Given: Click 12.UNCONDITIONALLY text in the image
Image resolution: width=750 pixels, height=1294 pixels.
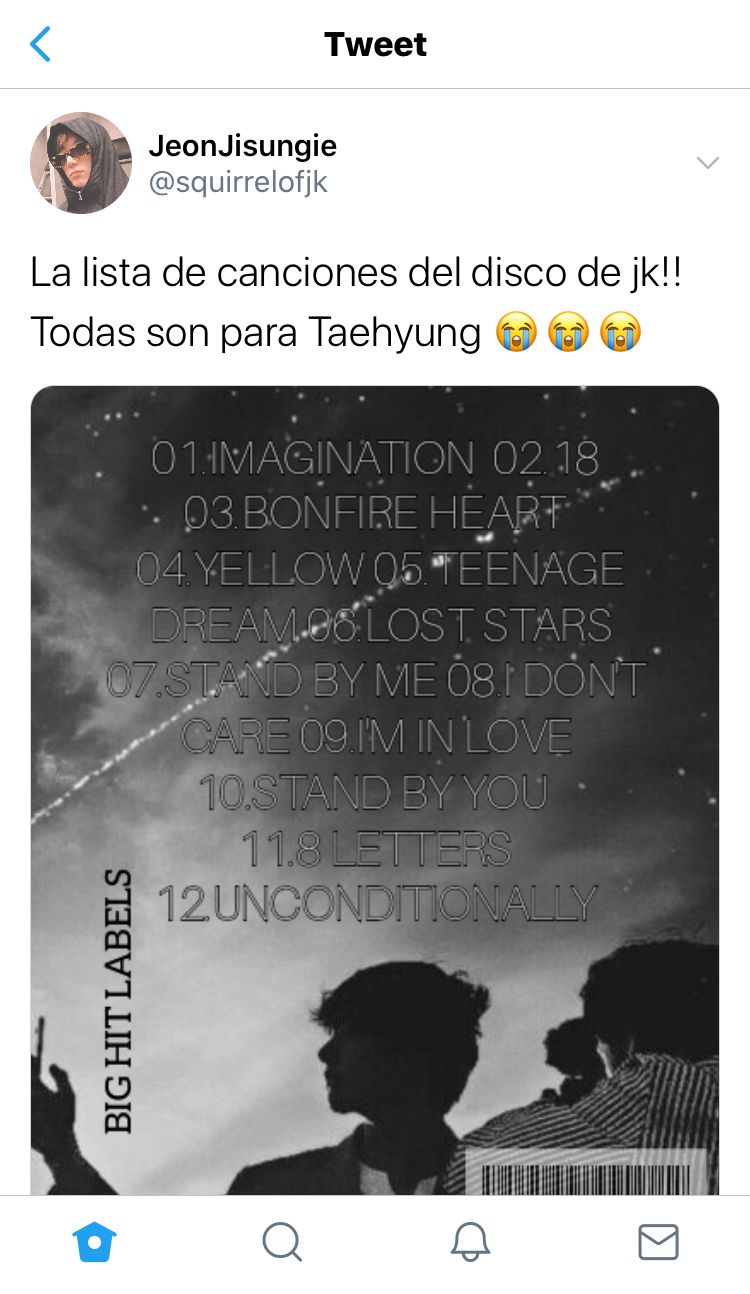Looking at the screenshot, I should pos(377,903).
